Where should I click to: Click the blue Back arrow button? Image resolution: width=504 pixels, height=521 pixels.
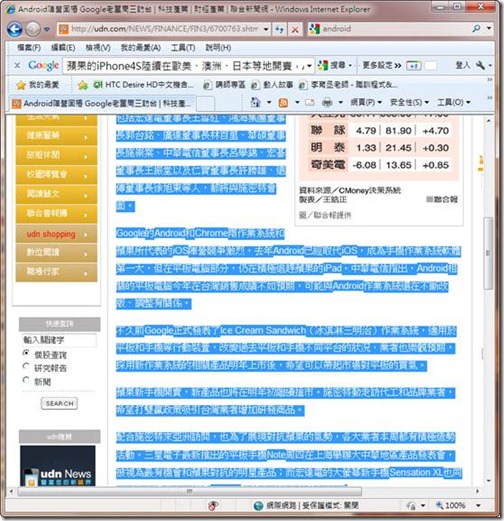tap(15, 29)
